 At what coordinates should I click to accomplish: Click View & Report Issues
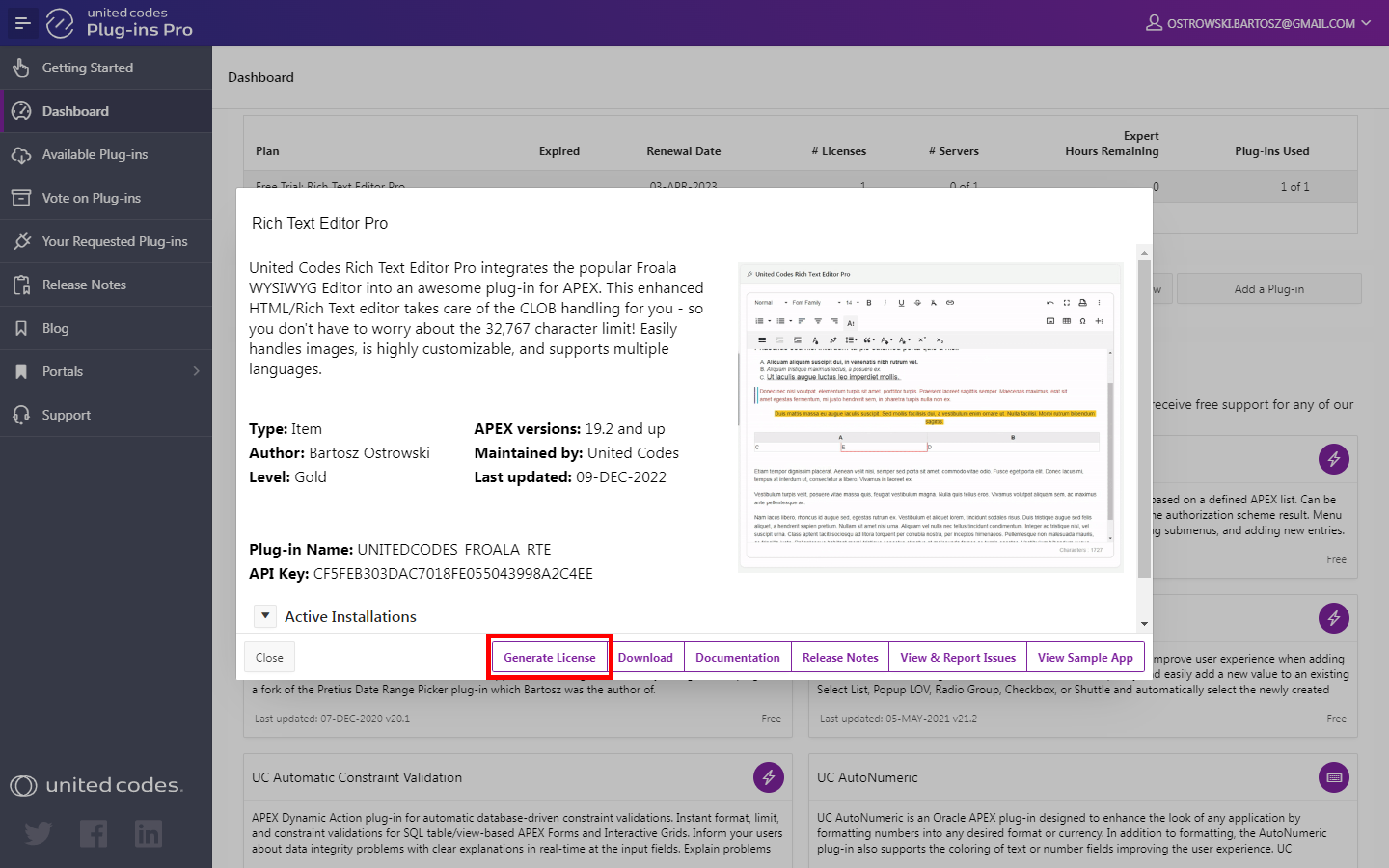[x=958, y=658]
